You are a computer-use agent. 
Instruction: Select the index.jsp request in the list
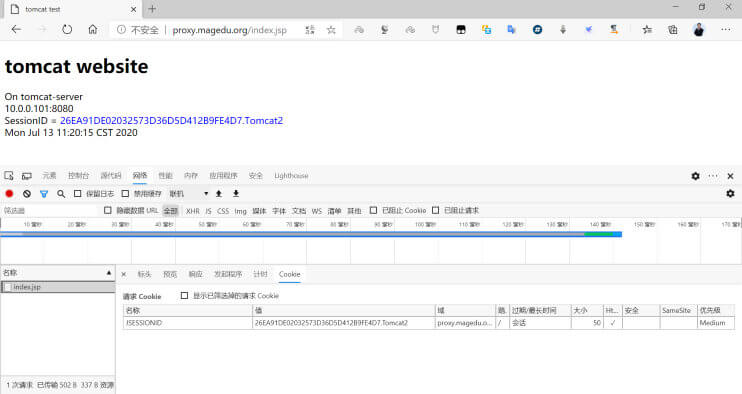[x=58, y=287]
